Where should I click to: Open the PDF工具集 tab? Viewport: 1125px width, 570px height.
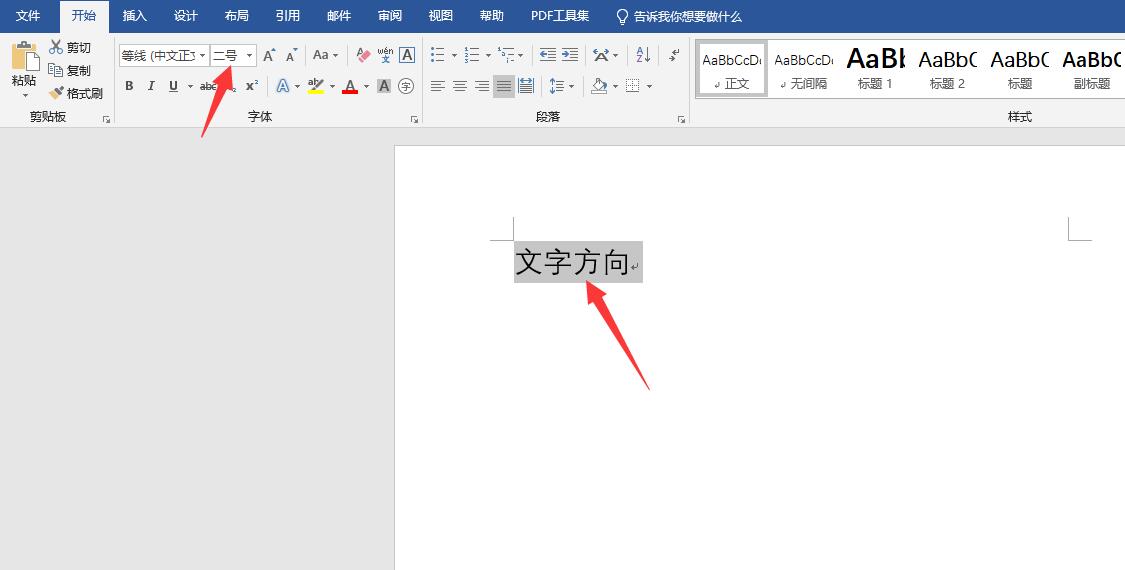point(560,16)
